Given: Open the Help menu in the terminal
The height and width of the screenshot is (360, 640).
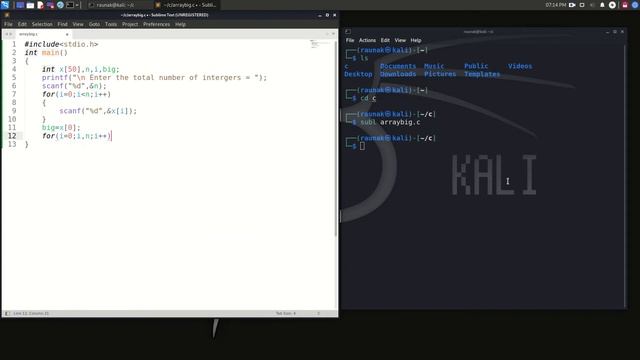Looking at the screenshot, I should (x=416, y=40).
